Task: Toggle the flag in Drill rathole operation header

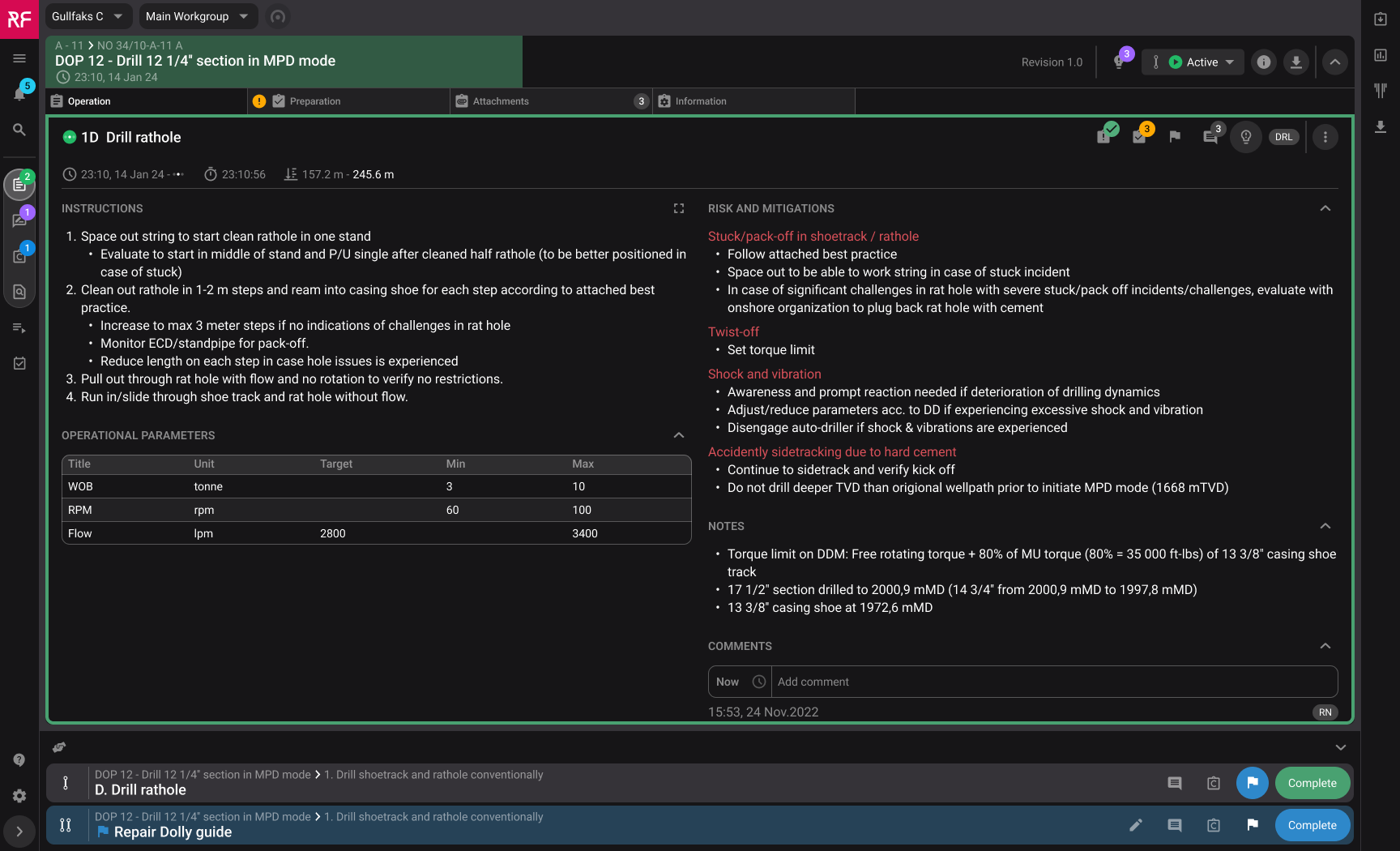Action: click(1175, 137)
